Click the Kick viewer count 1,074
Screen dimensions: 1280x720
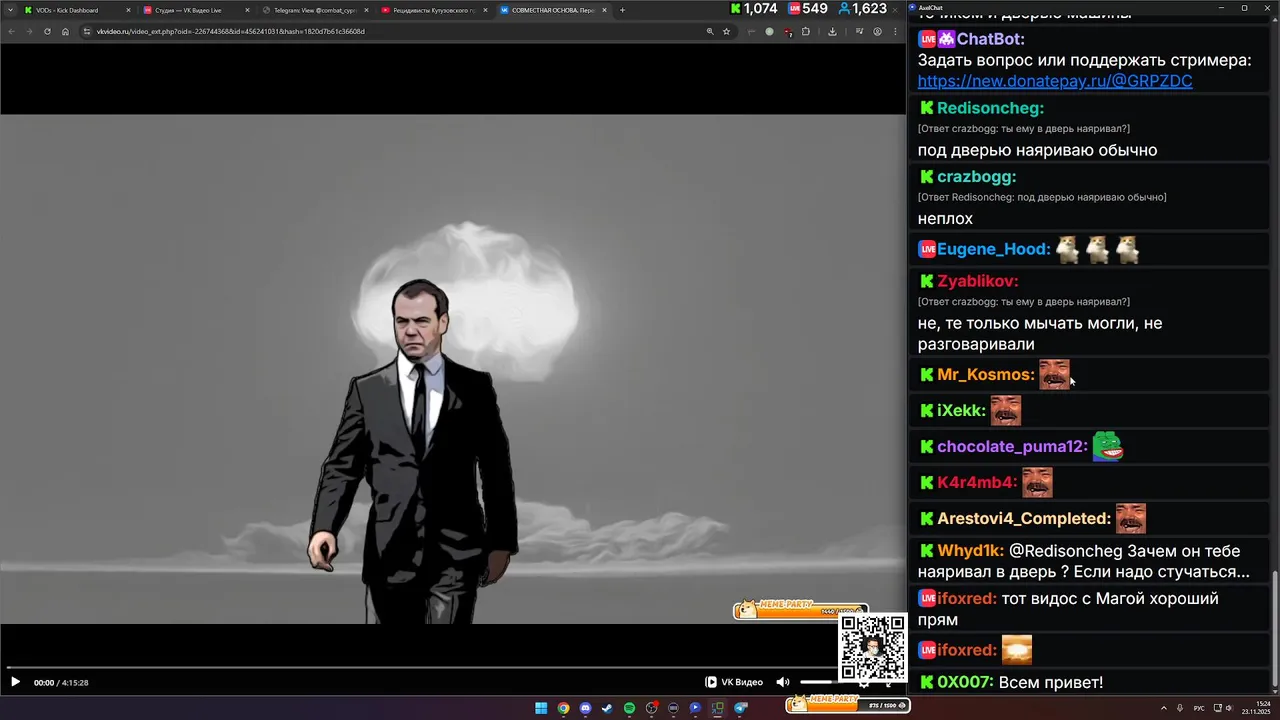[753, 9]
